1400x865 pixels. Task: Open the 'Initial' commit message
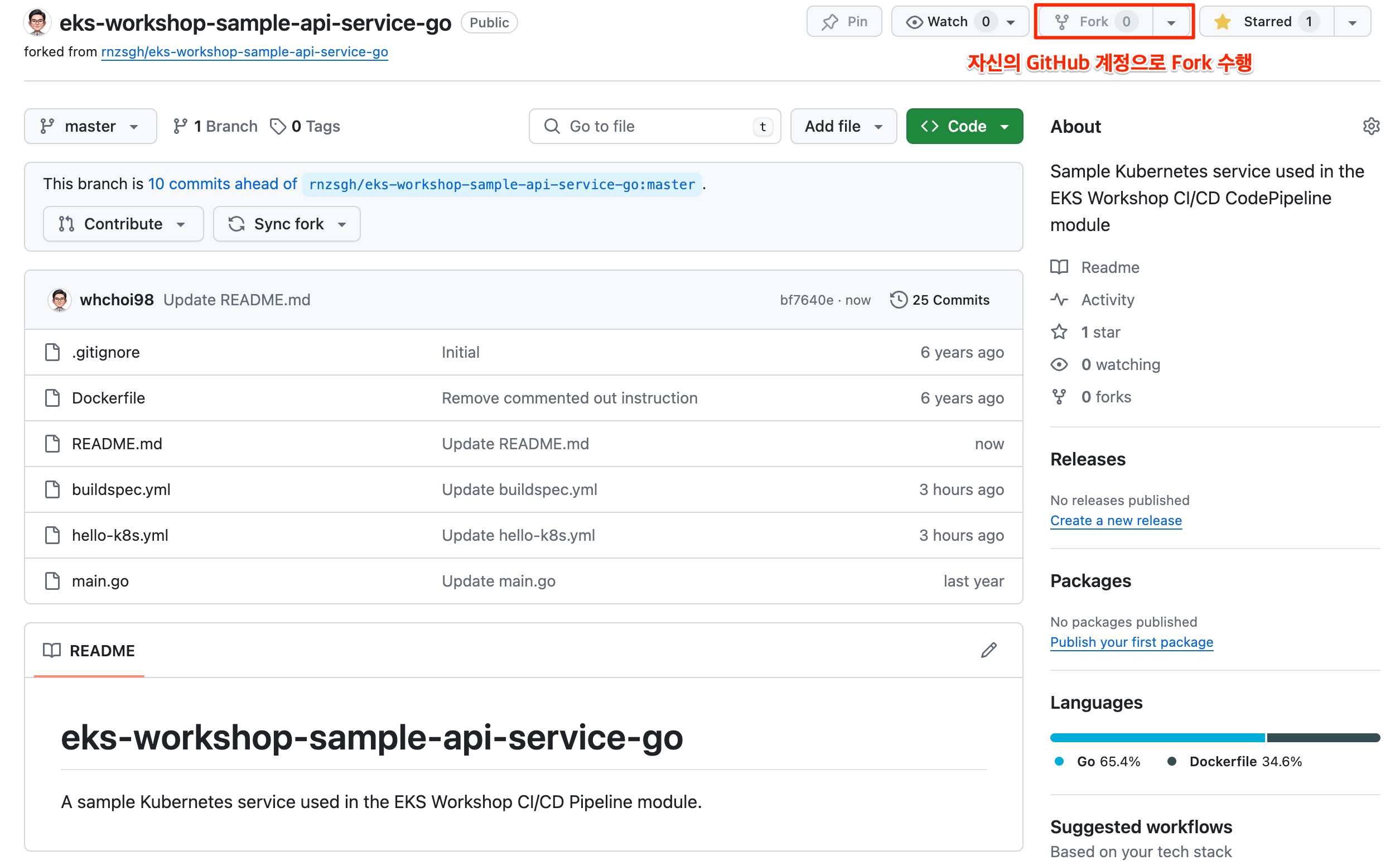click(461, 352)
